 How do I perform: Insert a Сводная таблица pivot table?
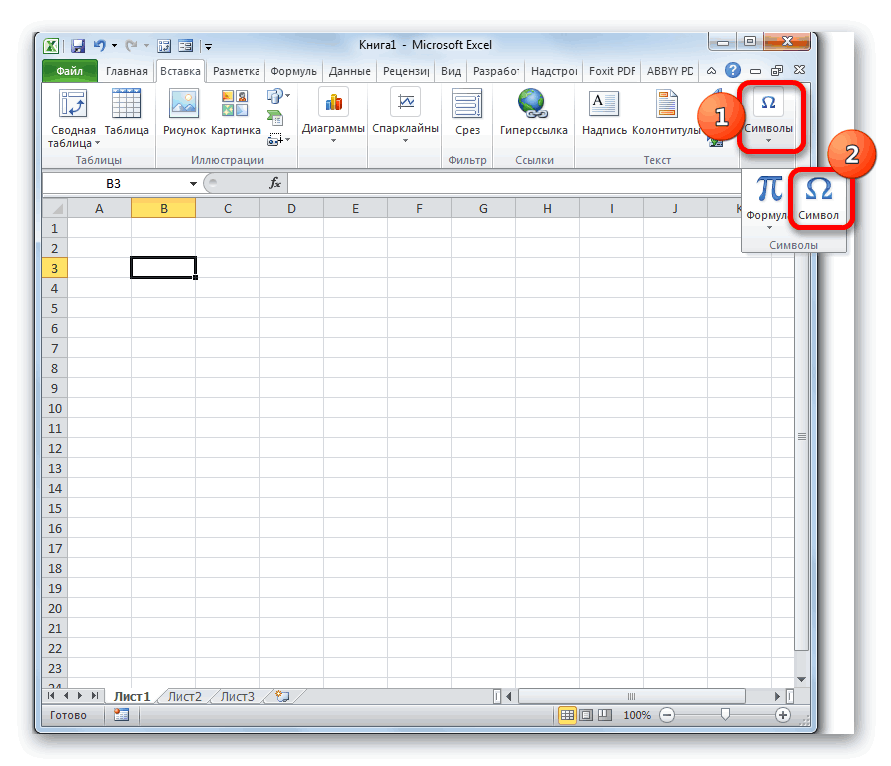73,118
